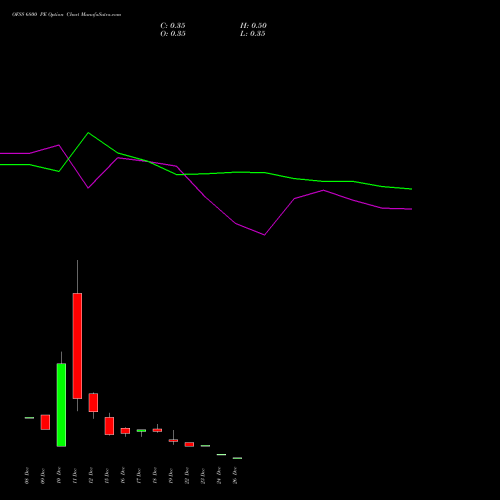
Task: Select the close value "C: 0.35"
Action: 173,26
